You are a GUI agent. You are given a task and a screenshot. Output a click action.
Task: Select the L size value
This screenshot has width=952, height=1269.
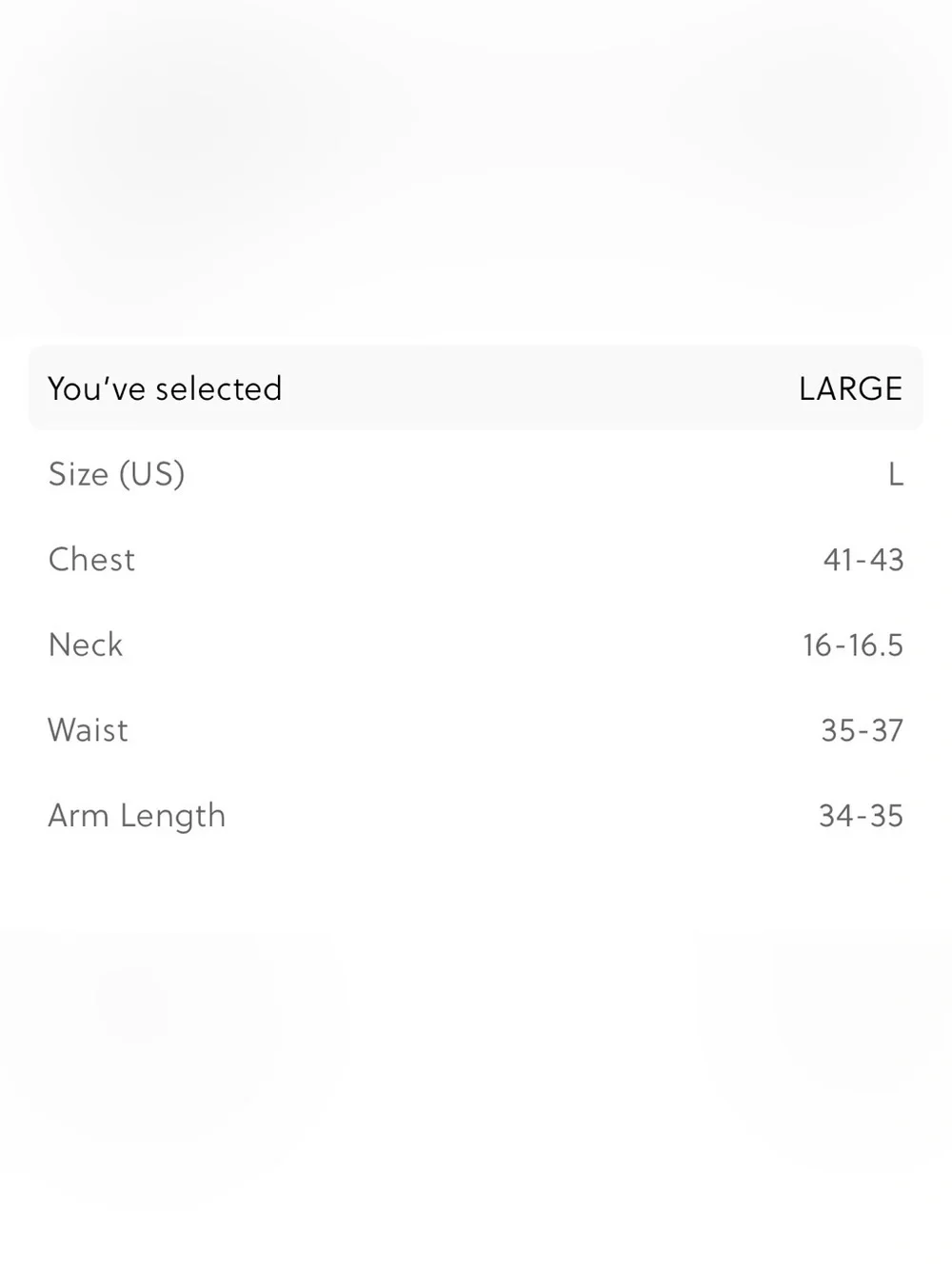point(895,474)
